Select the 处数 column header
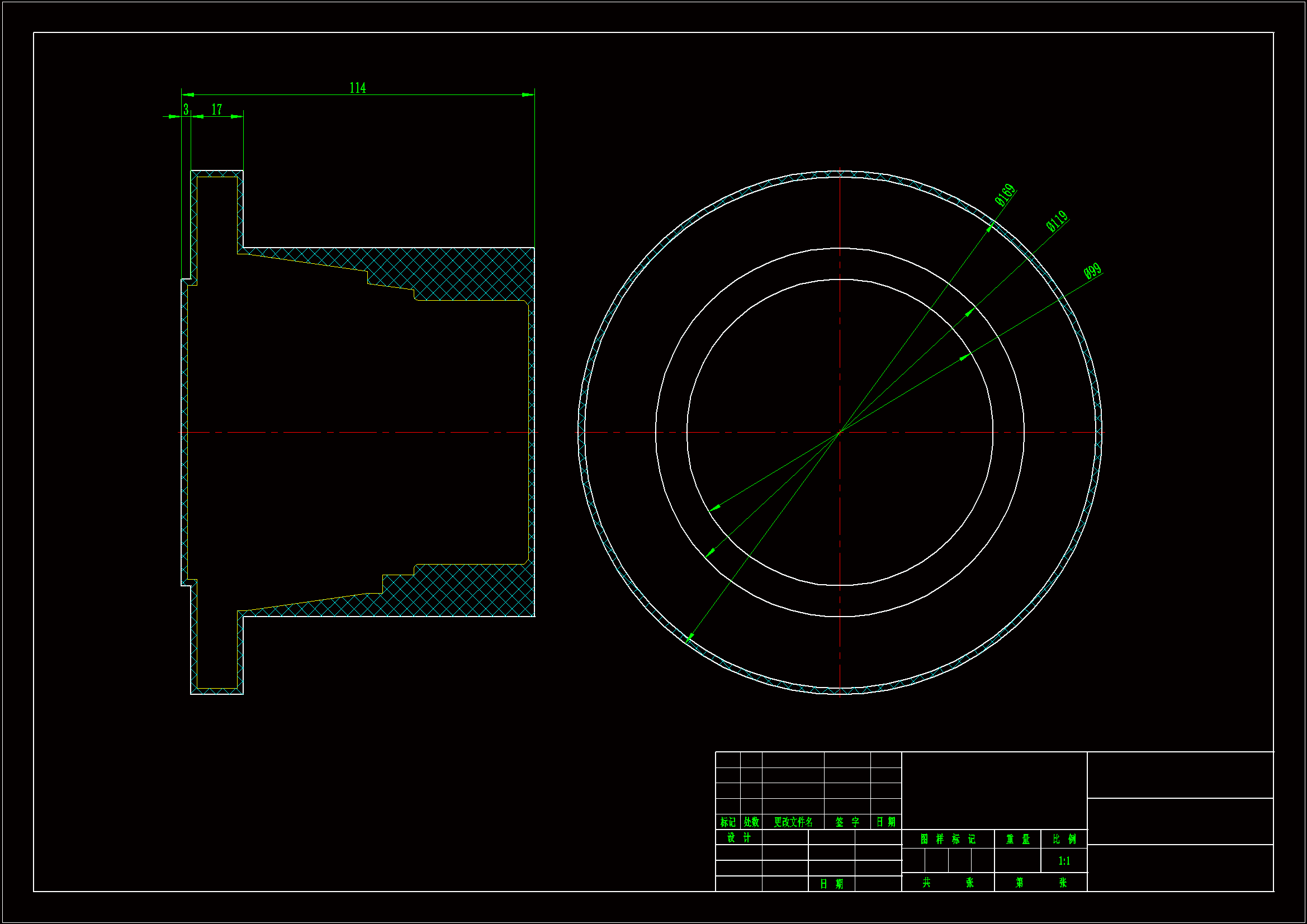 (751, 822)
